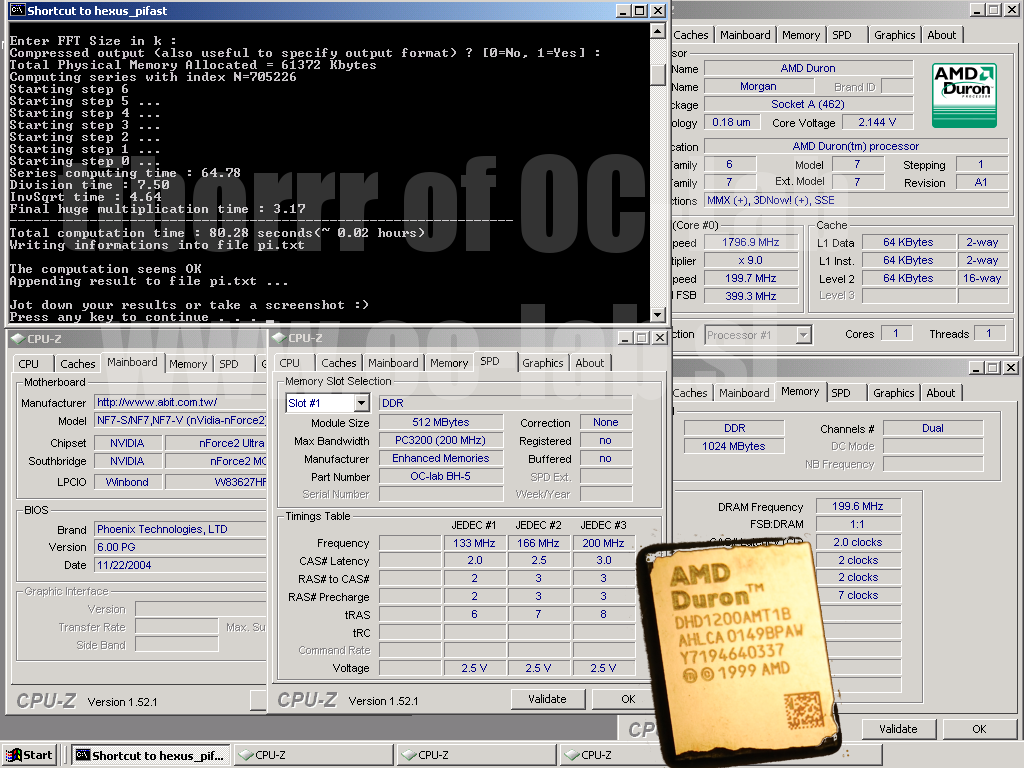The height and width of the screenshot is (768, 1024).
Task: Click the processor name field 'AMD Duron'
Action: (x=808, y=68)
